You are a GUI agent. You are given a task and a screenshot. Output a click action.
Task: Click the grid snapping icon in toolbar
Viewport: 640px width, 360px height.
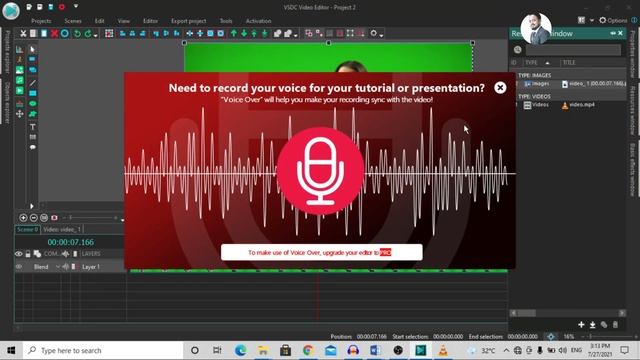109,33
